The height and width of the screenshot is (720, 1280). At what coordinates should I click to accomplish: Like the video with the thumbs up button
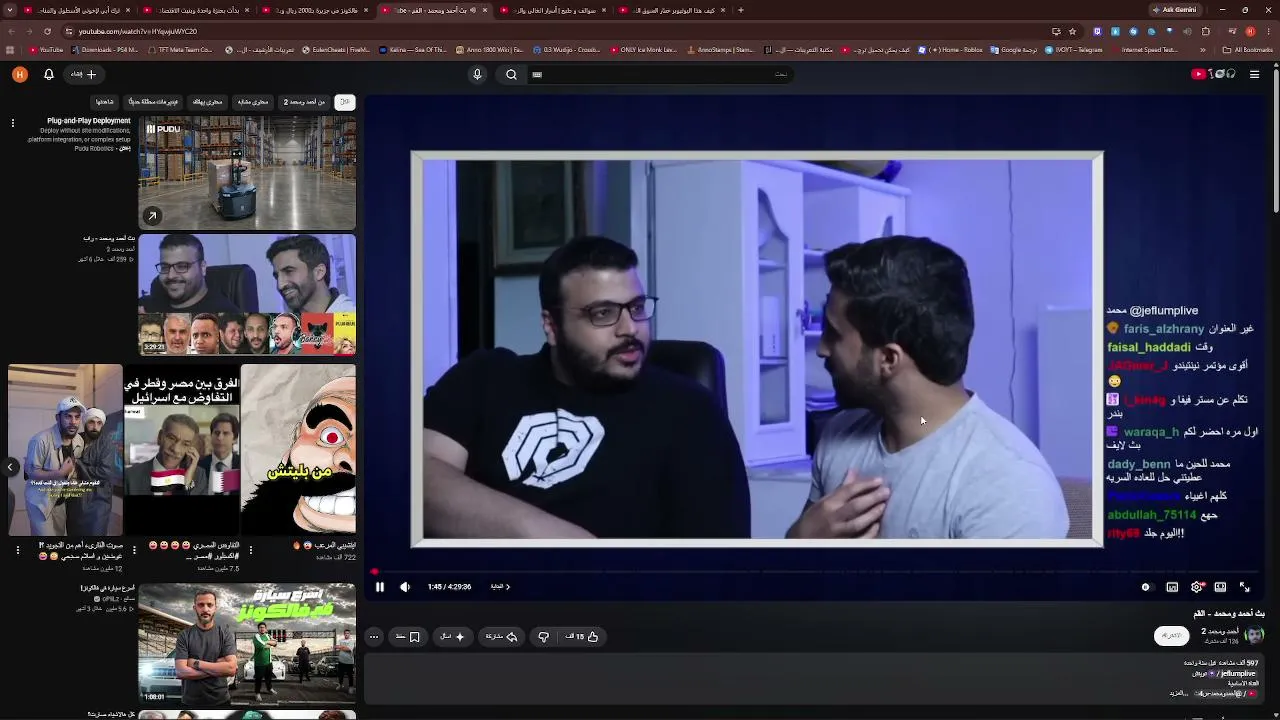[582, 636]
